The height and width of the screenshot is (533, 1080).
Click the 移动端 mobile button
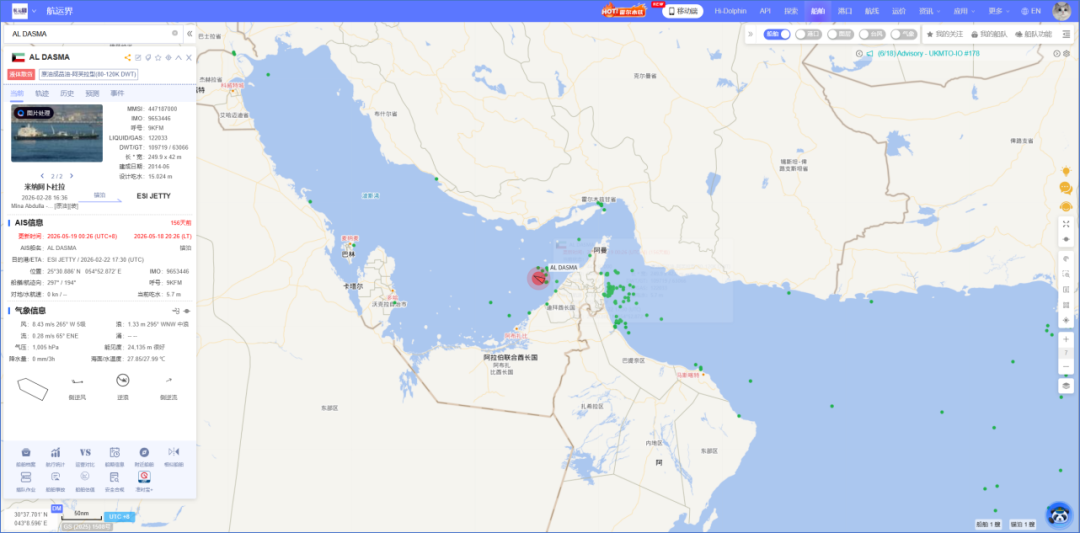pyautogui.click(x=683, y=11)
